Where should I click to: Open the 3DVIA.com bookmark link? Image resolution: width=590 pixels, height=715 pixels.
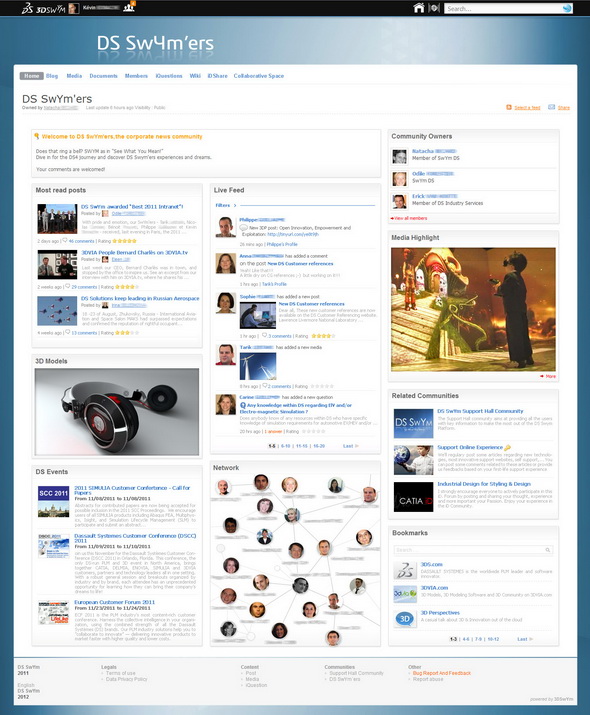point(434,588)
